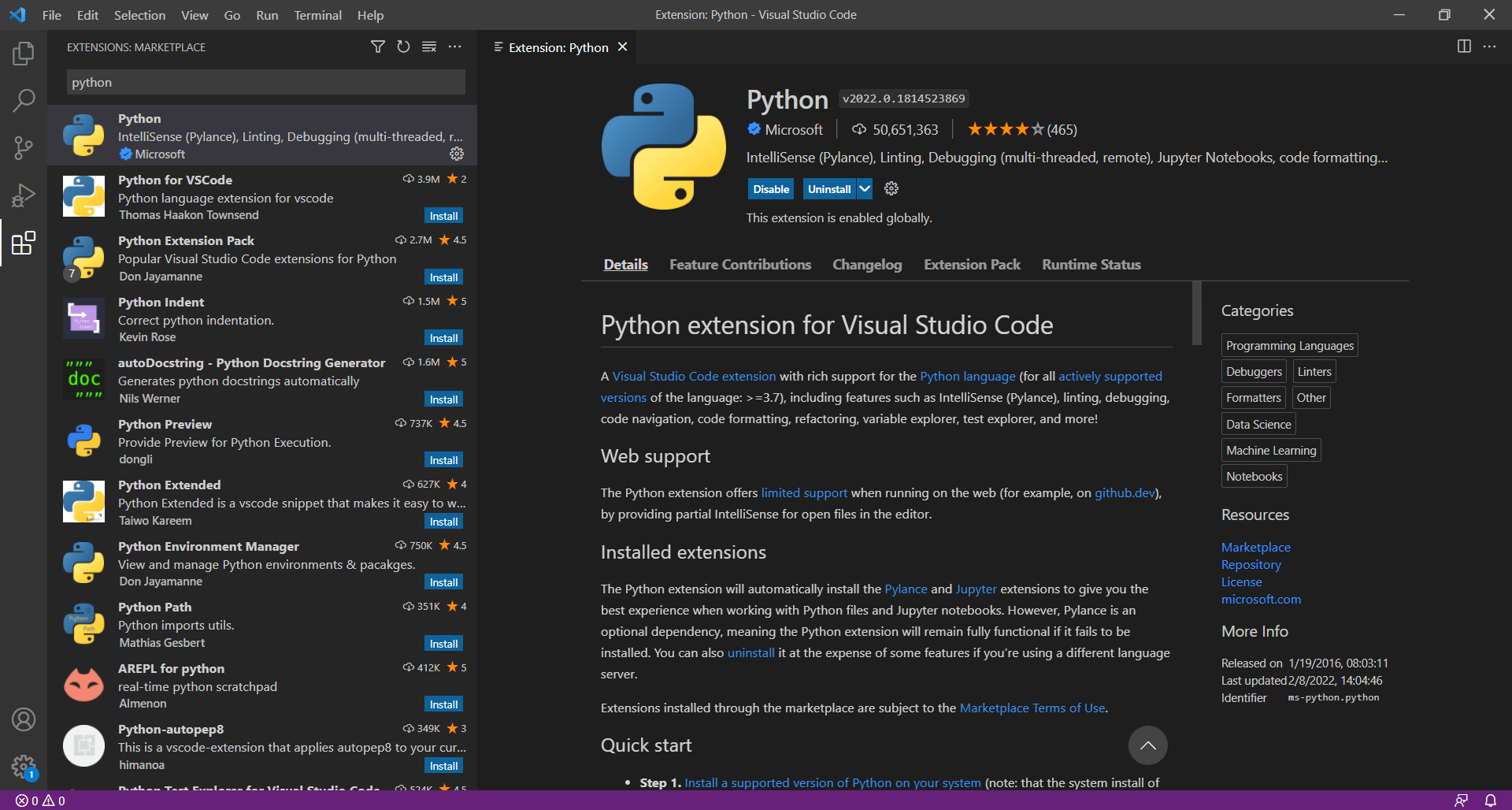This screenshot has height=810, width=1512.
Task: Open the Repository resource link
Action: click(1251, 564)
